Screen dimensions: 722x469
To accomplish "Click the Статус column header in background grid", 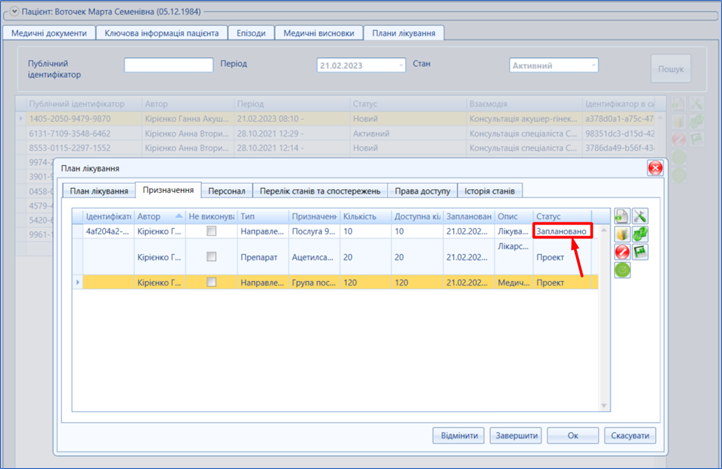I will [x=408, y=104].
